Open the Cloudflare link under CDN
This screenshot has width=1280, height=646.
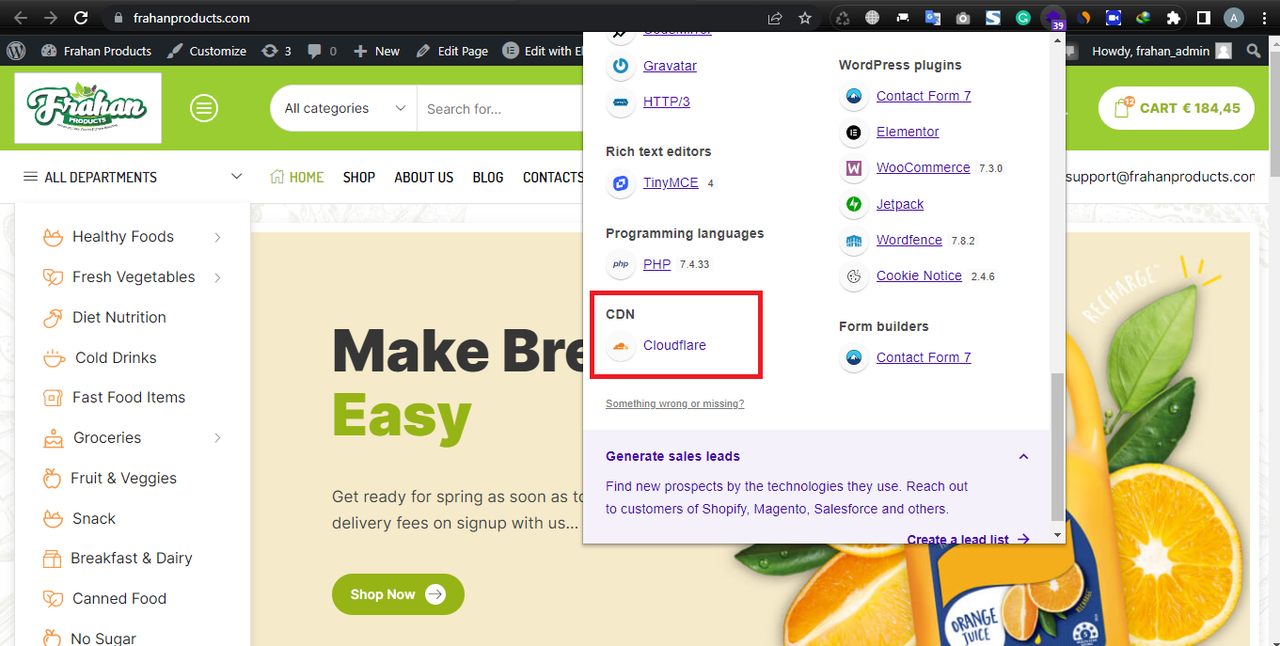(674, 345)
